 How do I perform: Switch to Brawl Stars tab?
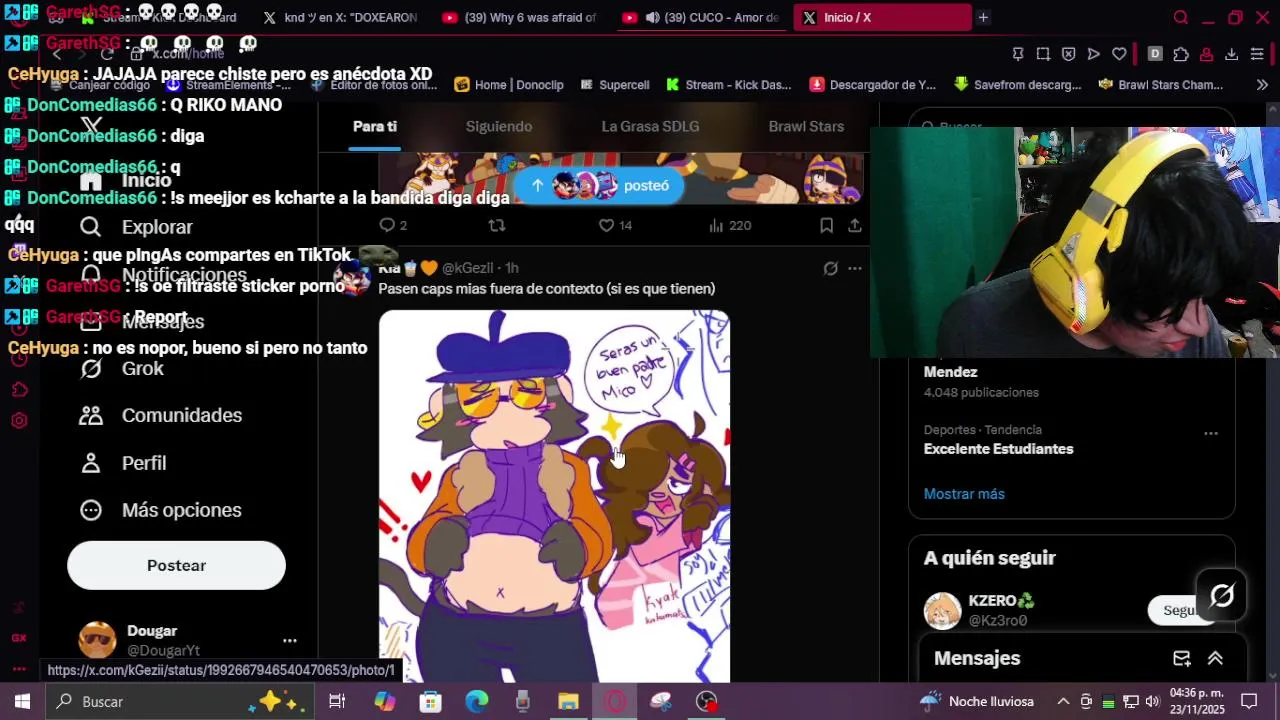click(806, 127)
